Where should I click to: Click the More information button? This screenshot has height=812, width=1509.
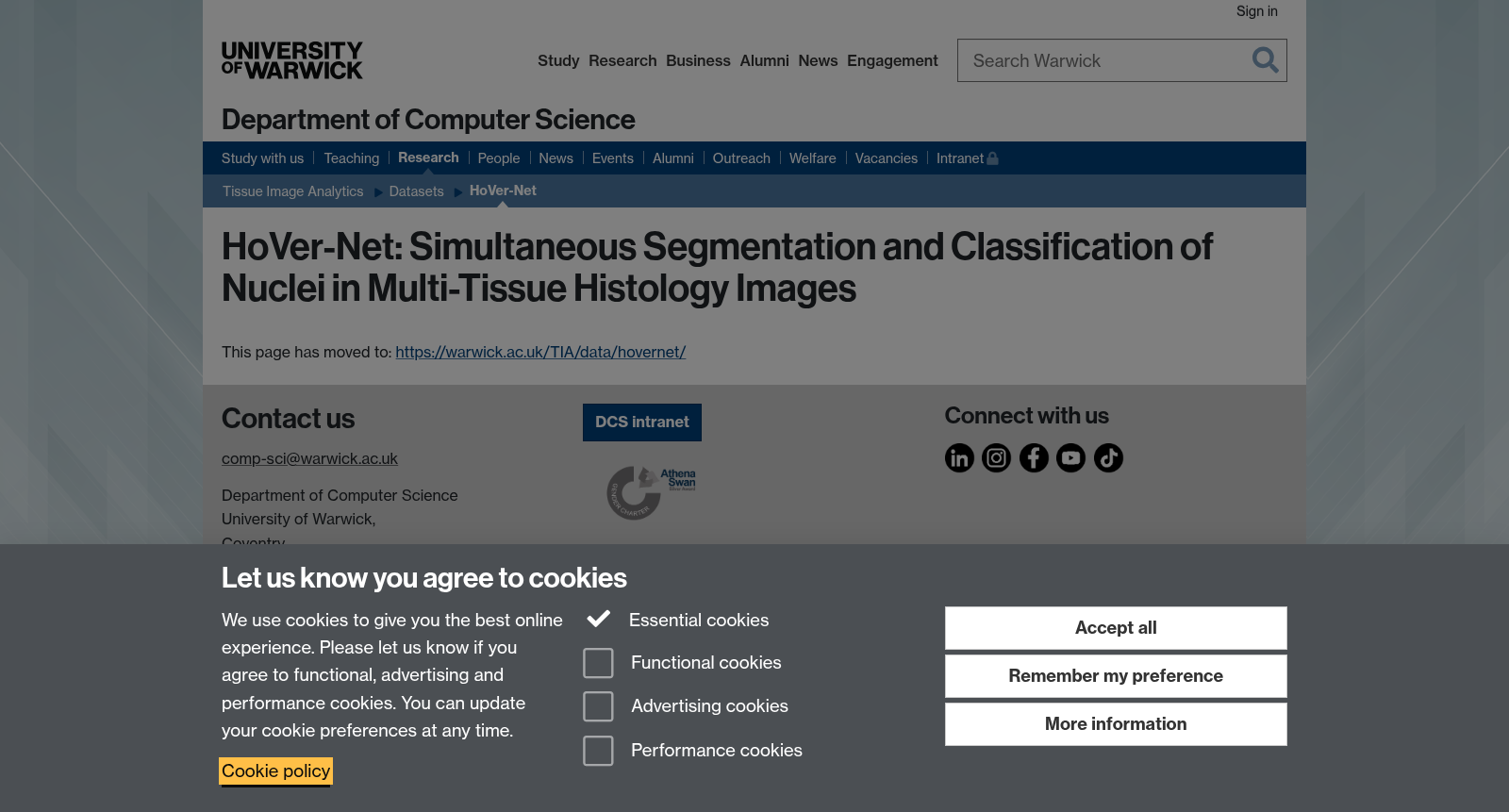click(1116, 724)
